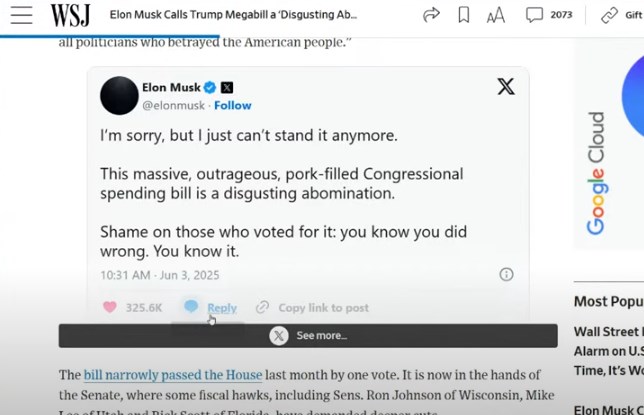Open the tweet timestamp 10:31 AM Jun 3, 2025
This screenshot has height=415, width=644.
coord(160,275)
